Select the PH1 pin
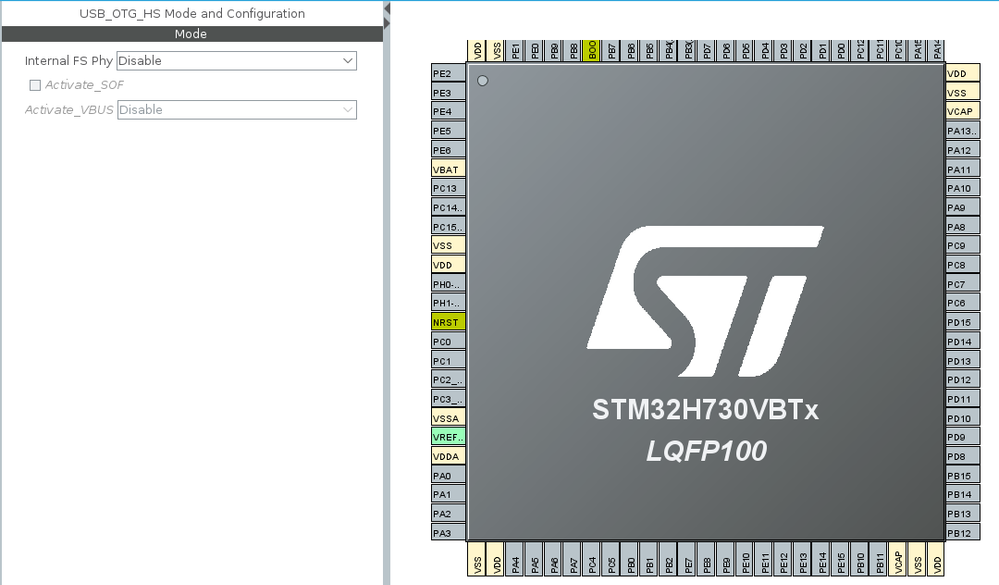The height and width of the screenshot is (585, 999). tap(449, 303)
